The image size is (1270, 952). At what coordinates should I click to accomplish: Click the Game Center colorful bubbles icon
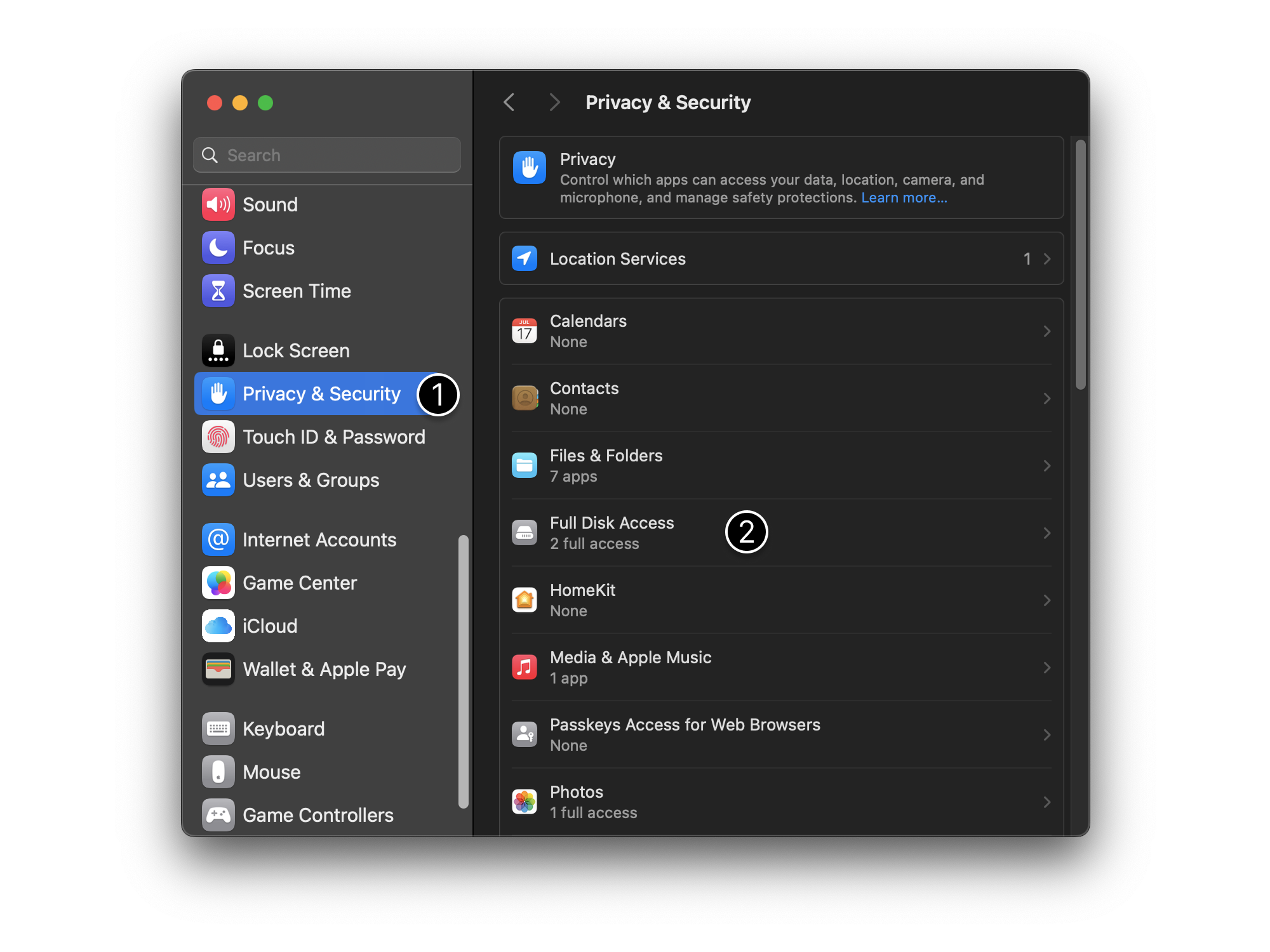click(x=218, y=583)
